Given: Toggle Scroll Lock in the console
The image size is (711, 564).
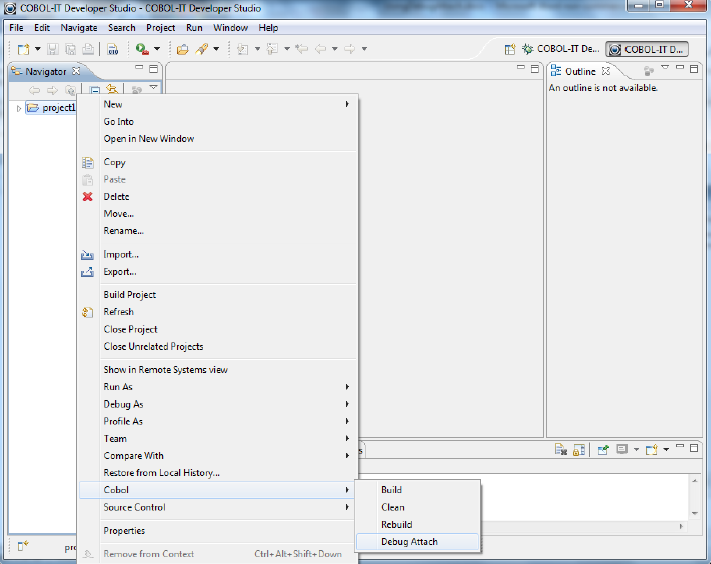Looking at the screenshot, I should tap(579, 450).
